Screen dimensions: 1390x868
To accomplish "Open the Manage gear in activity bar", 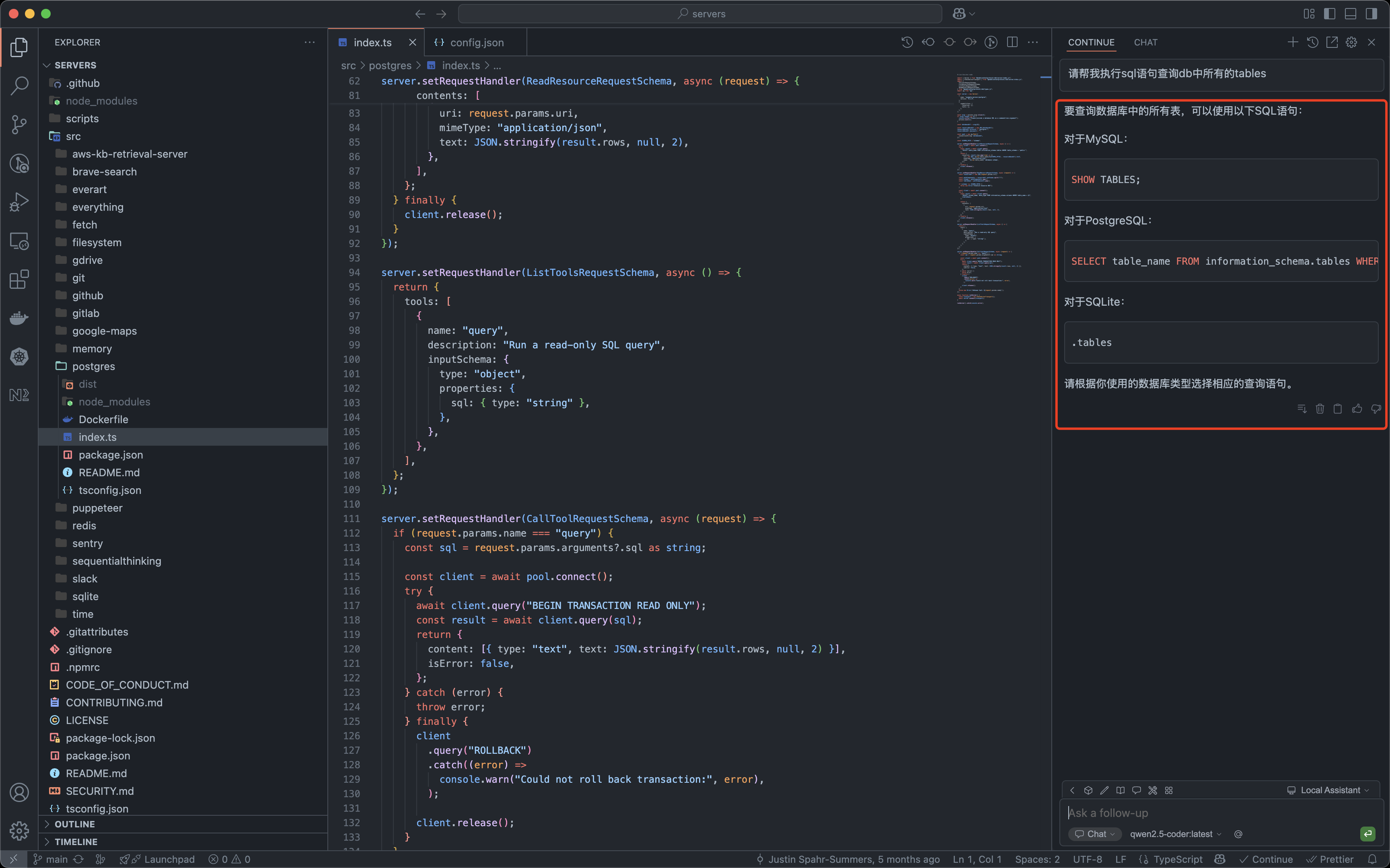I will point(19,831).
